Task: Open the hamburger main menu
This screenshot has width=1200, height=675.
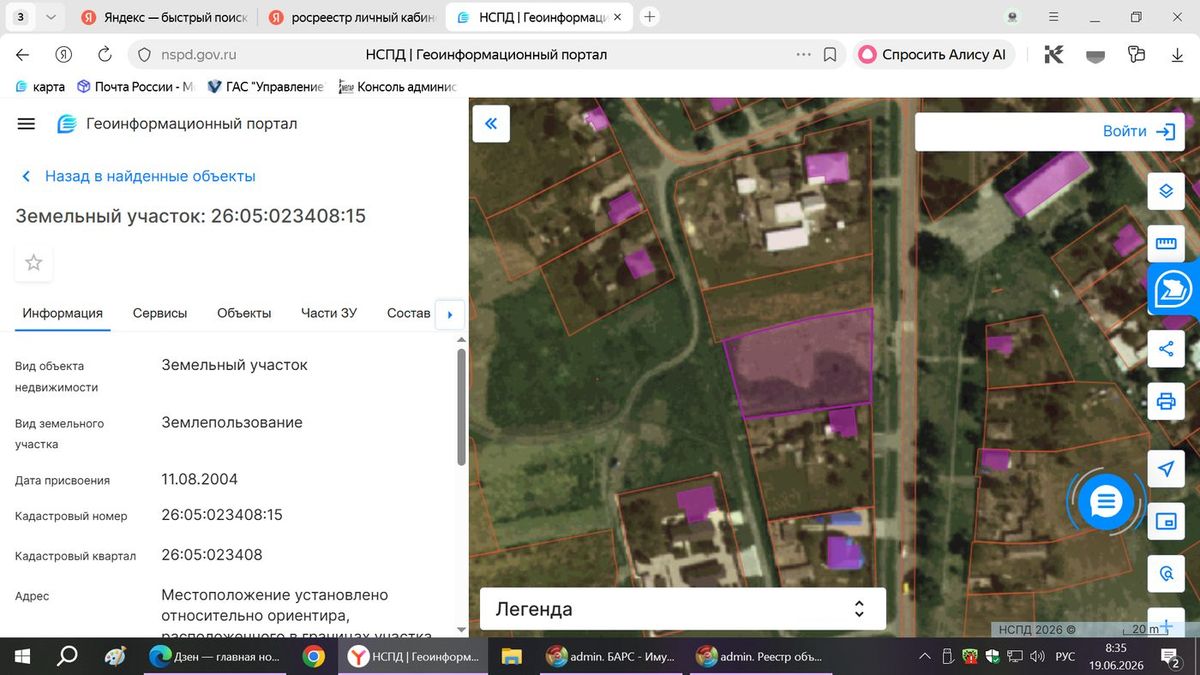Action: [x=27, y=124]
